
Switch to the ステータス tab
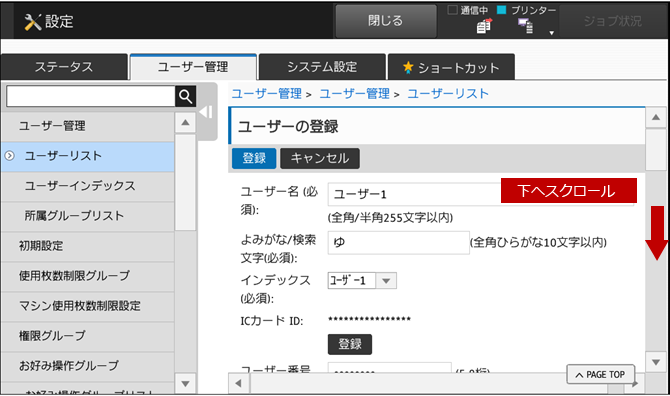[x=64, y=67]
